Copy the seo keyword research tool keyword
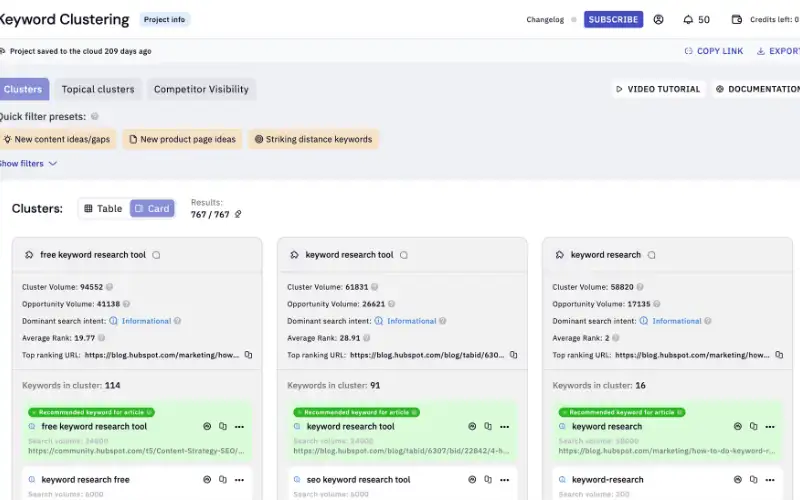 [488, 480]
